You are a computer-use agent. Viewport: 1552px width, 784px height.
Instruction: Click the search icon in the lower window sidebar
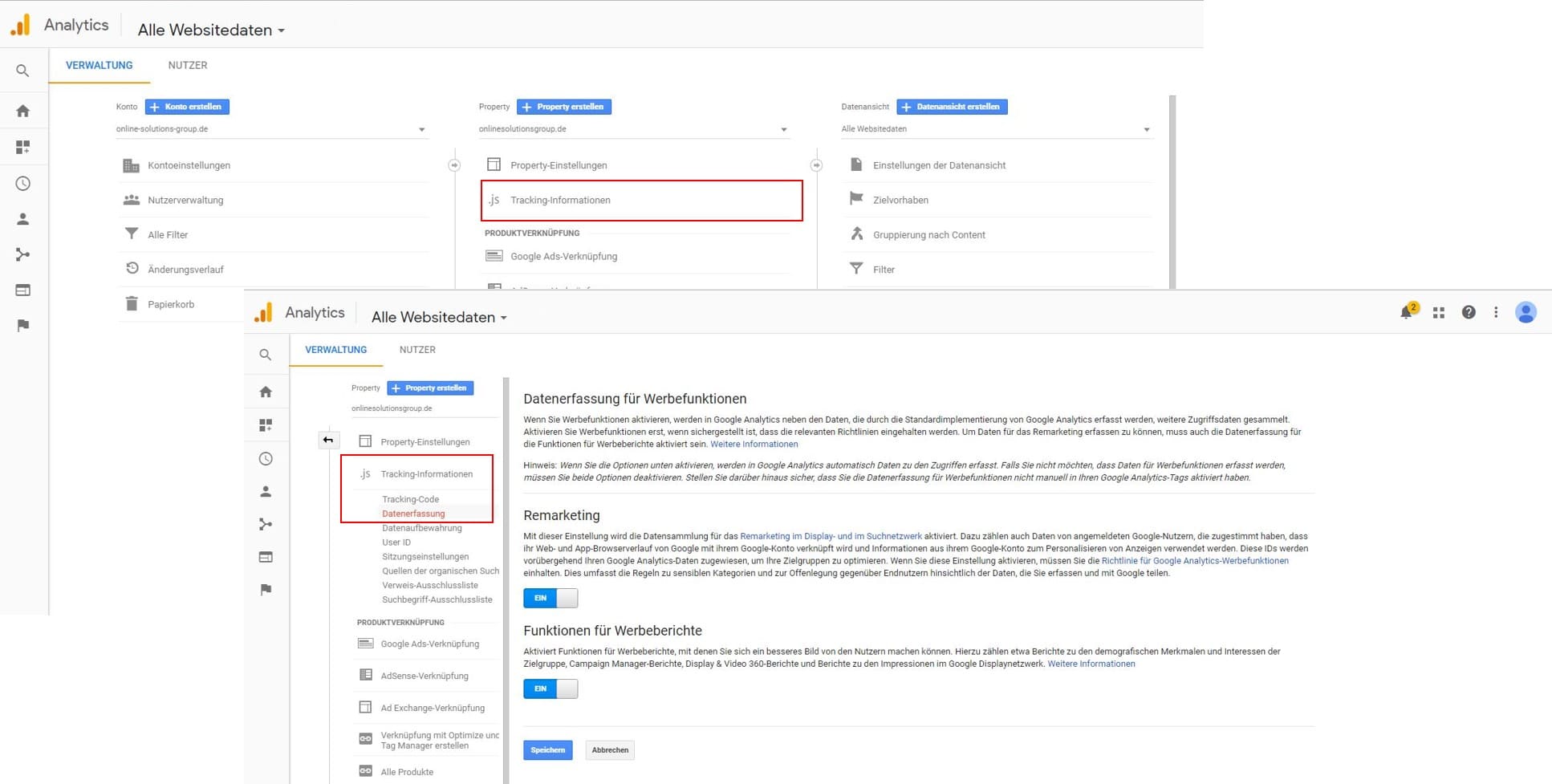tap(266, 355)
